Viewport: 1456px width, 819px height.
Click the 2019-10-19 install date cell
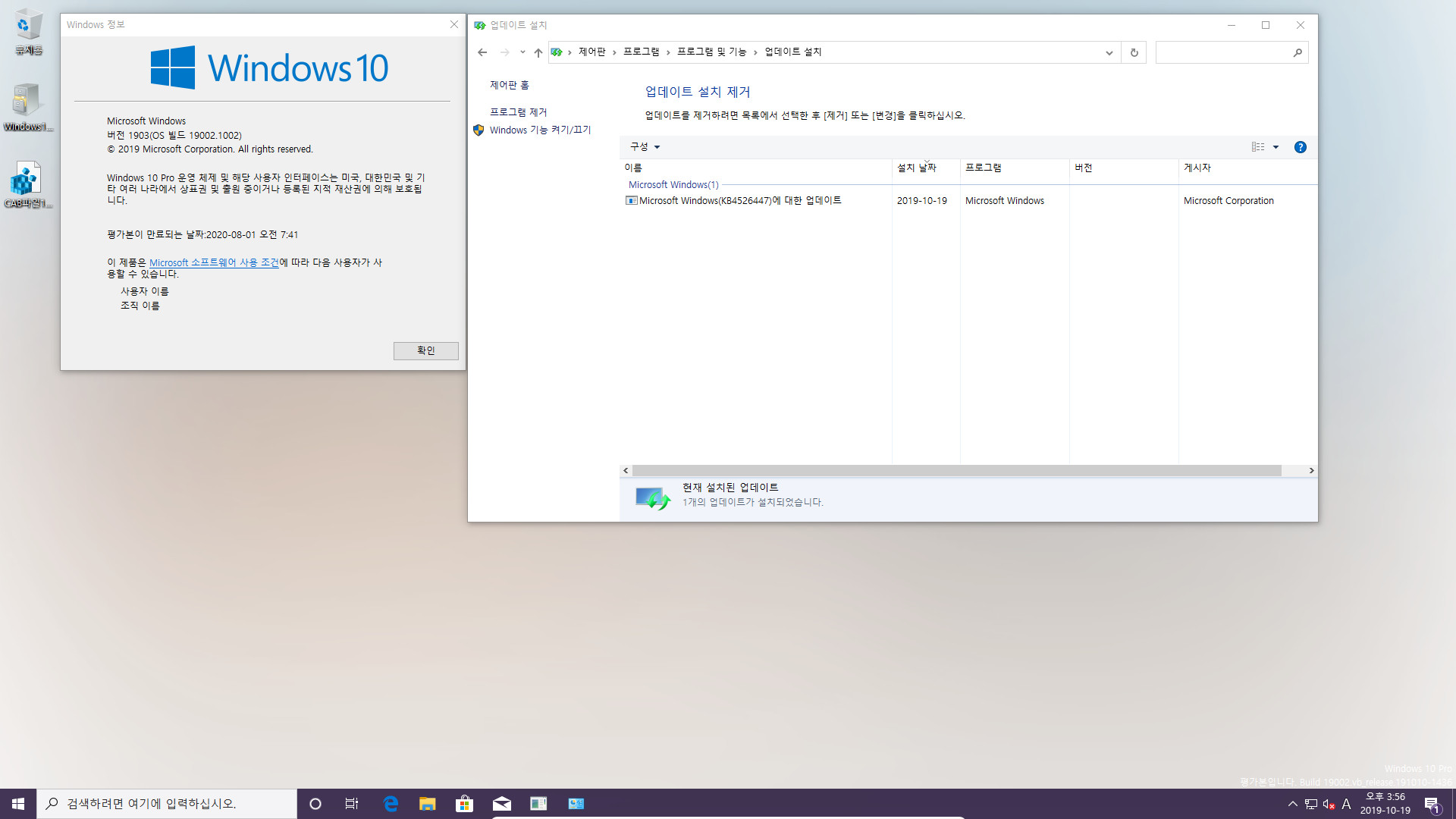click(922, 201)
